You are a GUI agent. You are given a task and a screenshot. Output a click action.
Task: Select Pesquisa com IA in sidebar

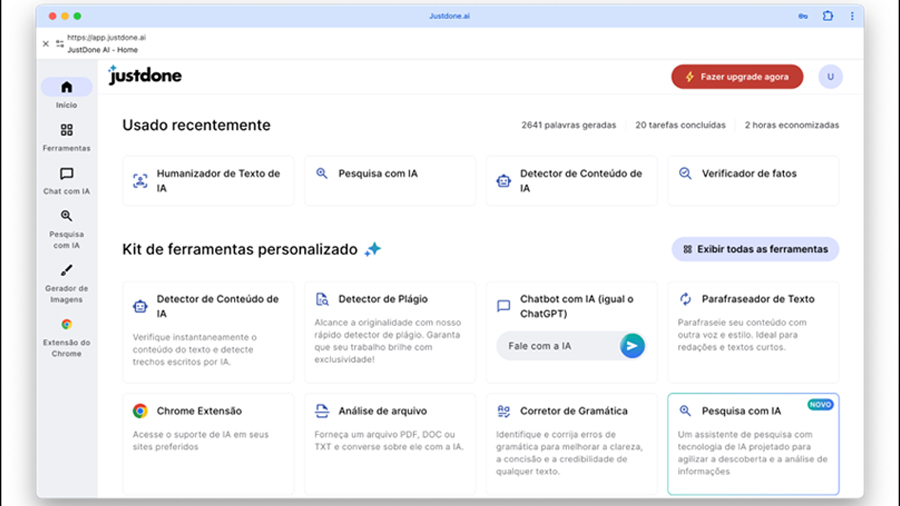coord(66,216)
